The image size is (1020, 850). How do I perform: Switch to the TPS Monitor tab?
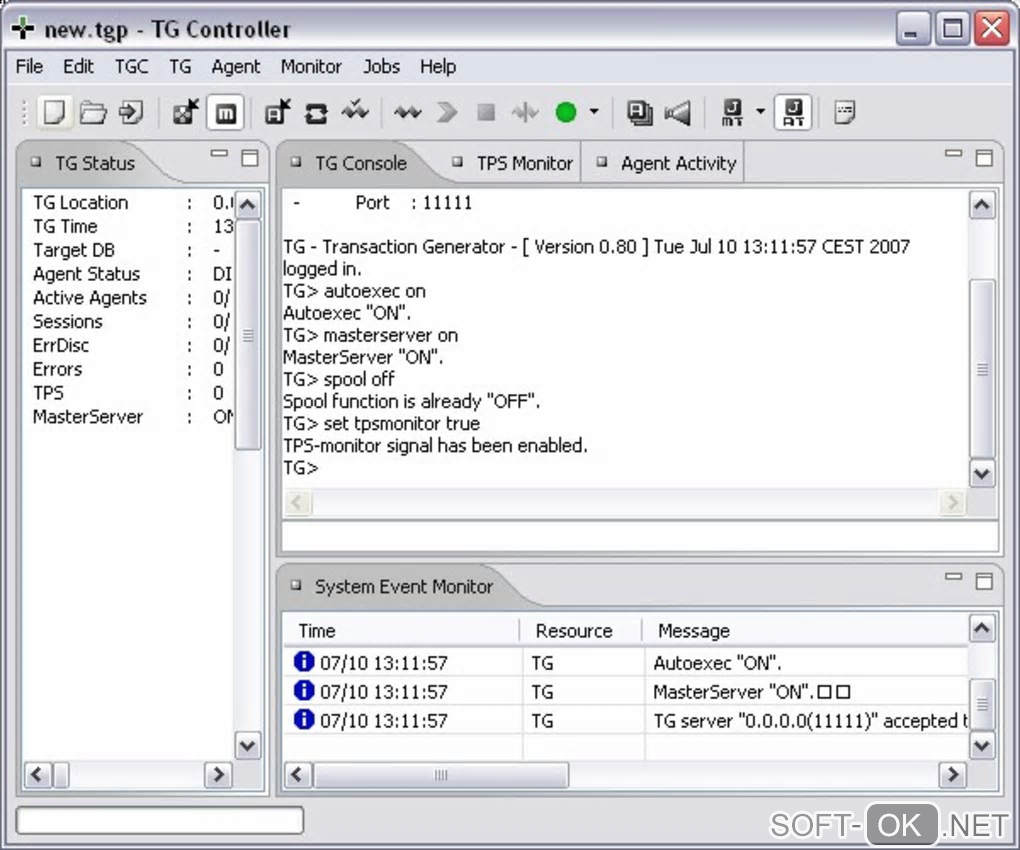[x=513, y=163]
